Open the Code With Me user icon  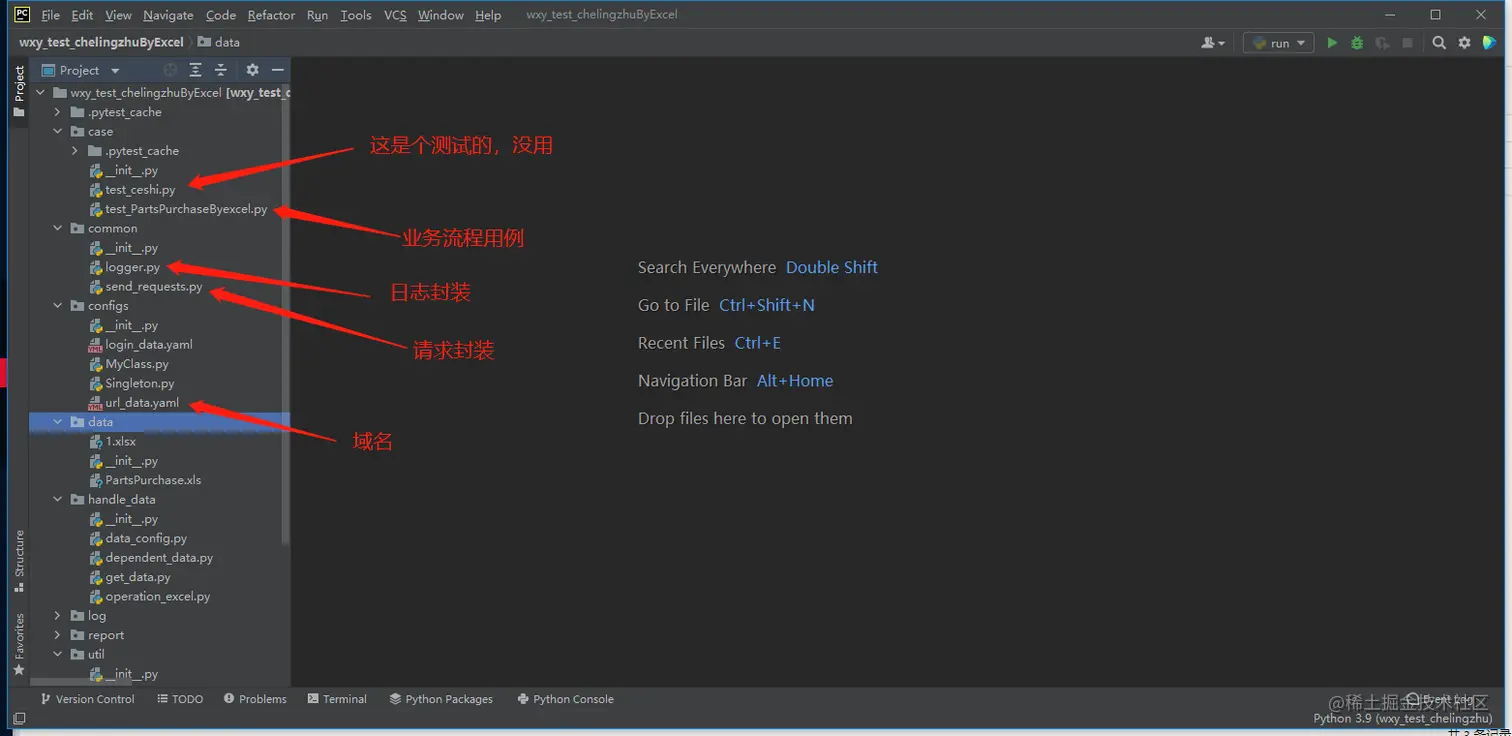coord(1212,43)
